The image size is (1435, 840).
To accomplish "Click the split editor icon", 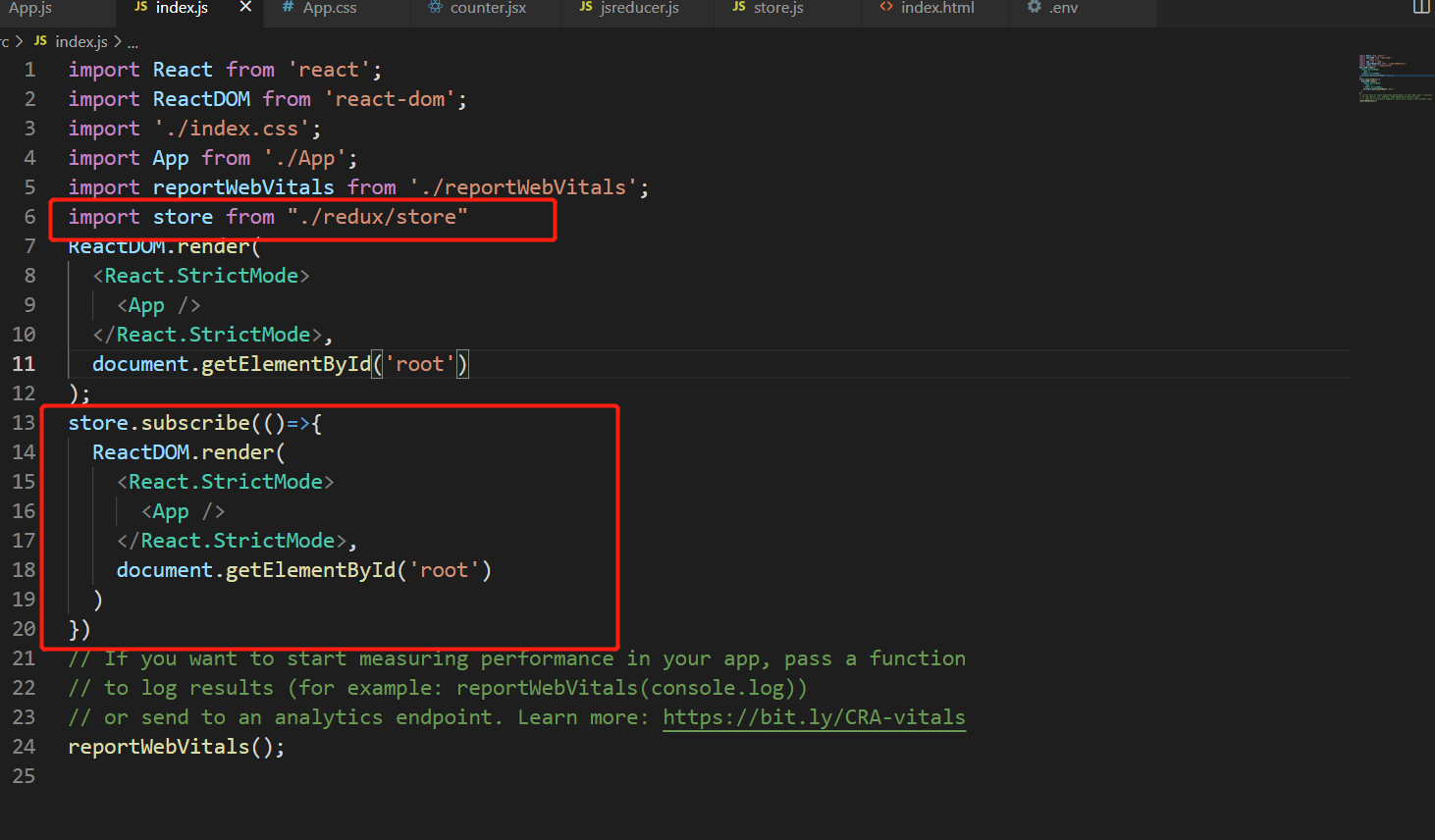I will pos(1421,7).
